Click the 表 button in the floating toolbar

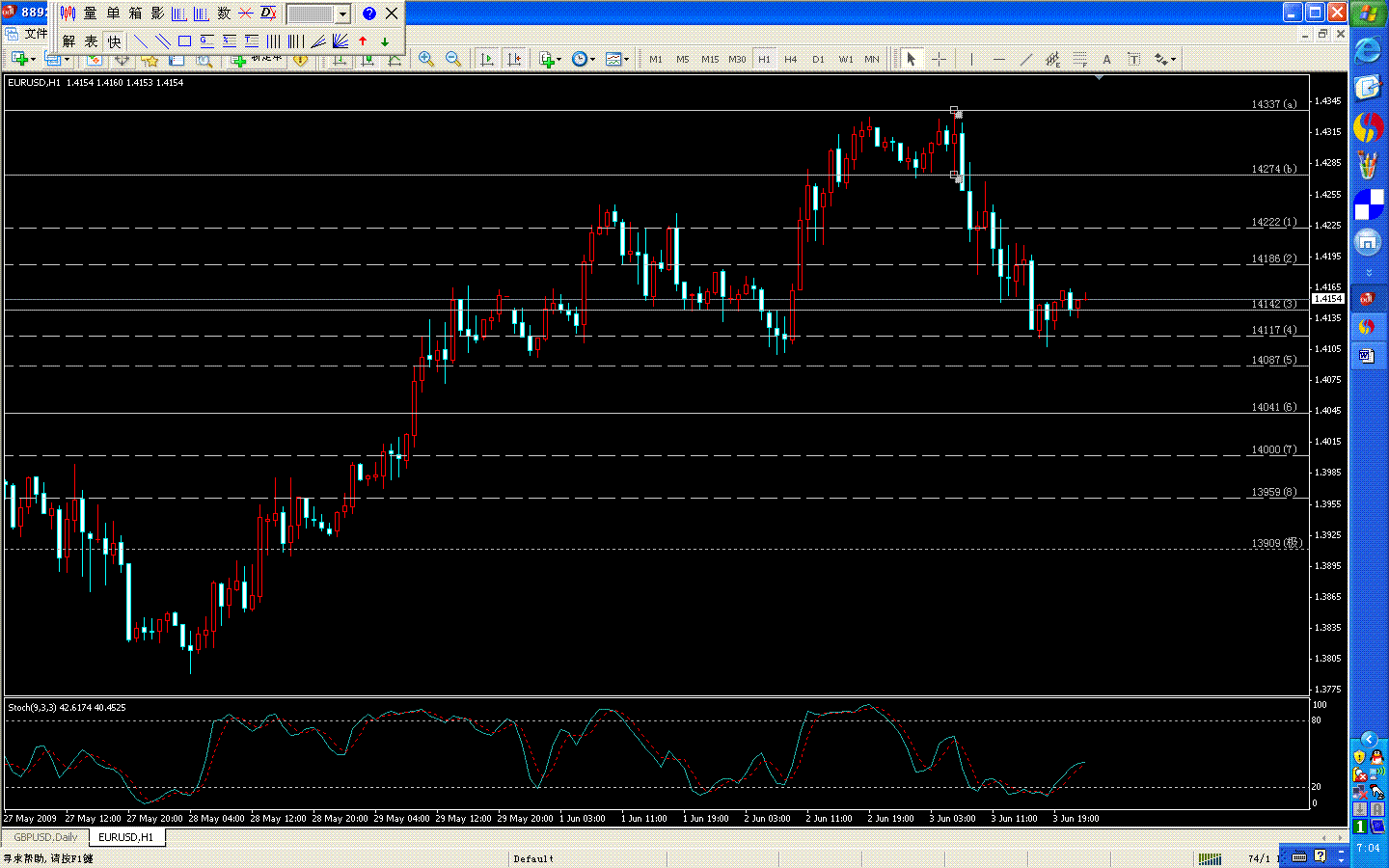[91, 41]
